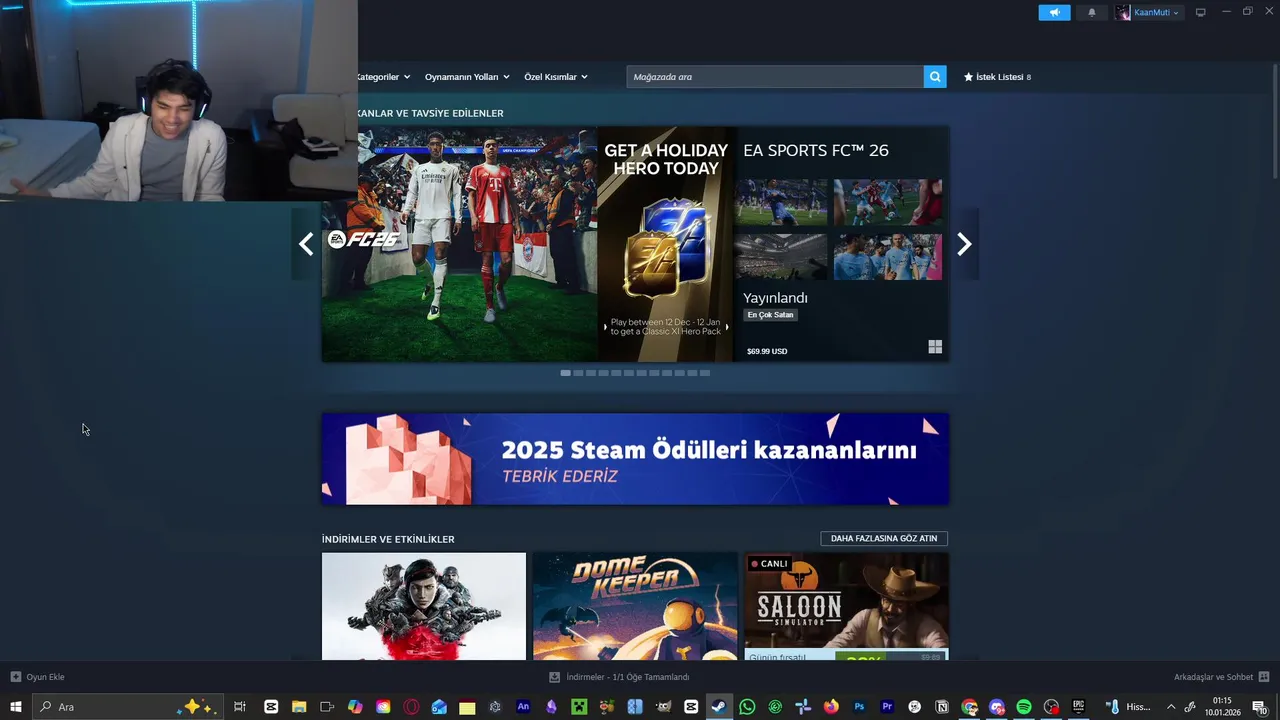The width and height of the screenshot is (1280, 720).
Task: Launch Opera browser from taskbar
Action: [411, 707]
